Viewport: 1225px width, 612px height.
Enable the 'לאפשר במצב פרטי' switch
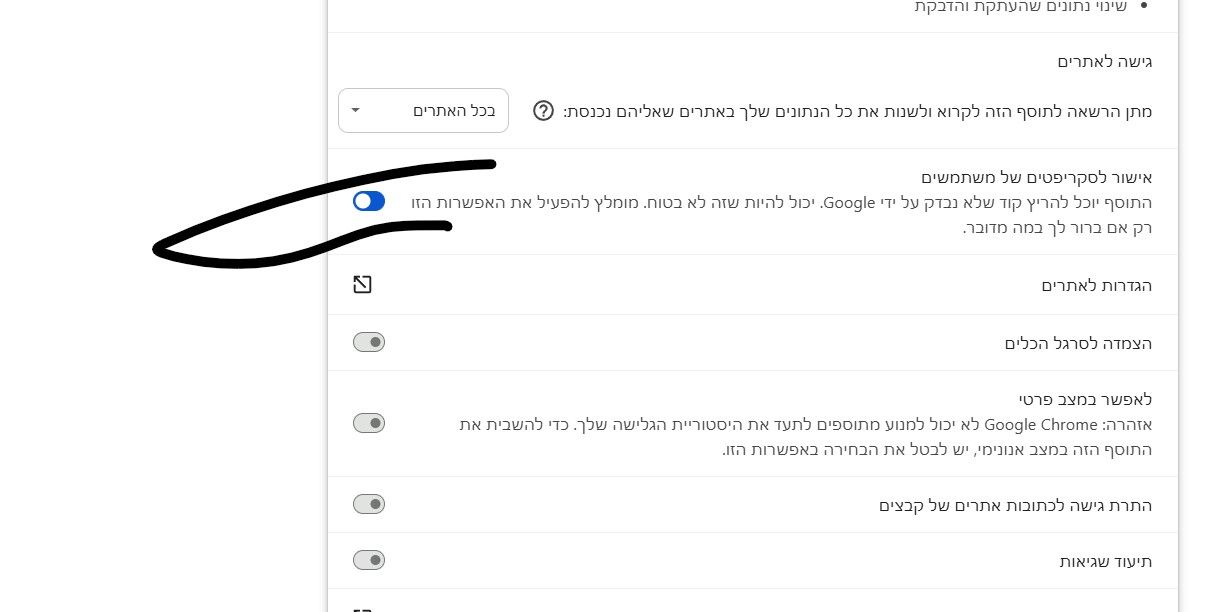pos(369,423)
